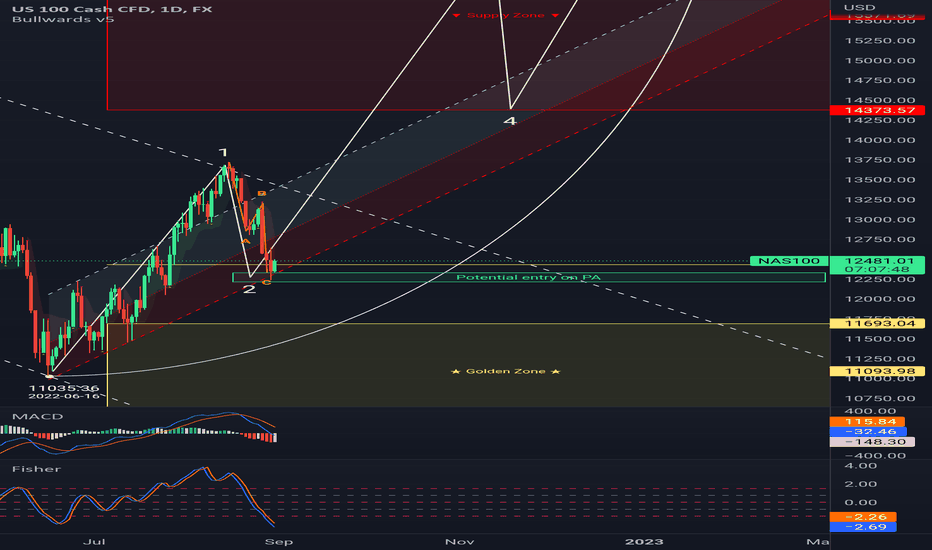The height and width of the screenshot is (550, 932).
Task: Click the Fisher indicator title
Action: [36, 469]
